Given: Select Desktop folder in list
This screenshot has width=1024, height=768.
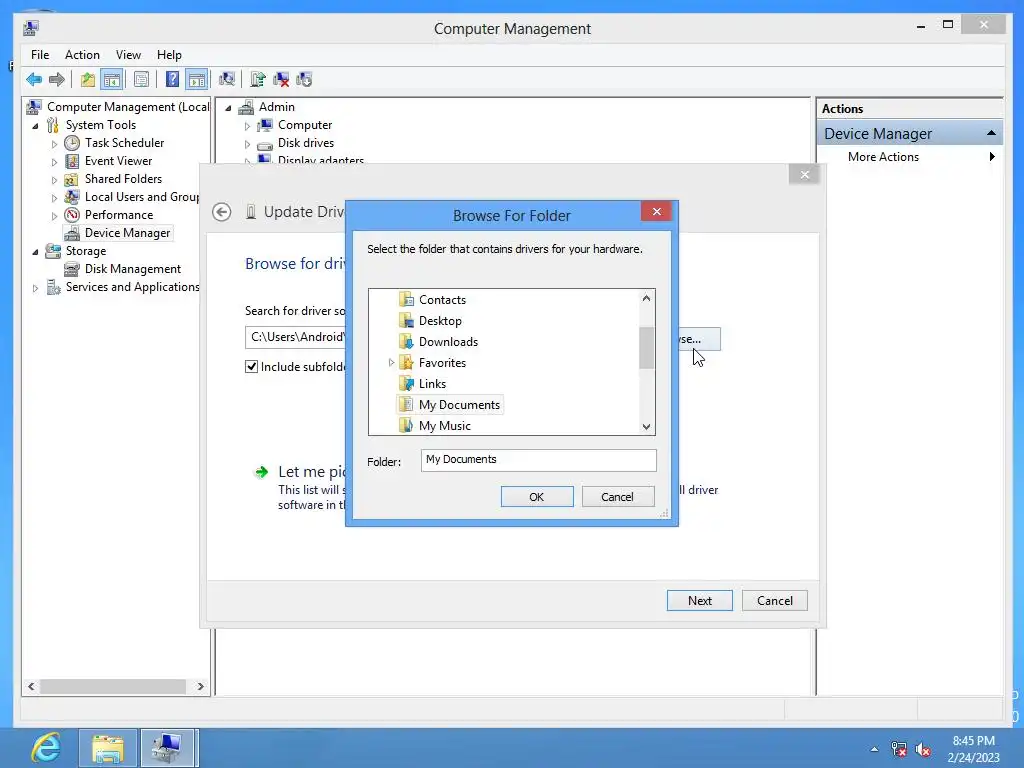Looking at the screenshot, I should click(440, 321).
